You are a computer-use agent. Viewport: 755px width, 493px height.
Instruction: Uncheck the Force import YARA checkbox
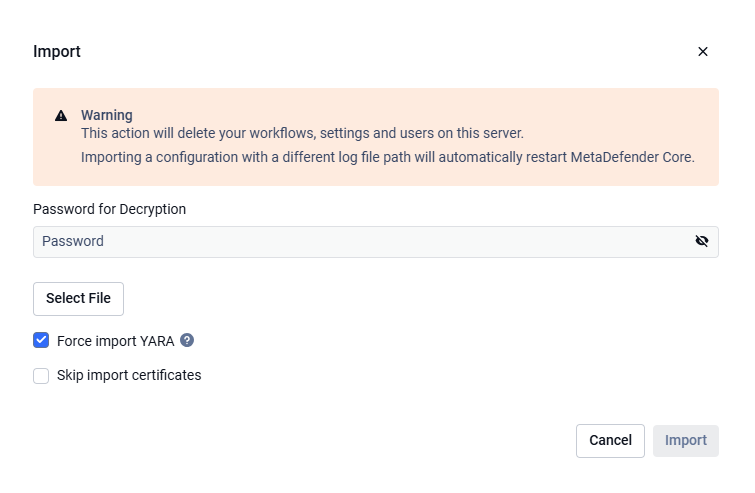[41, 340]
